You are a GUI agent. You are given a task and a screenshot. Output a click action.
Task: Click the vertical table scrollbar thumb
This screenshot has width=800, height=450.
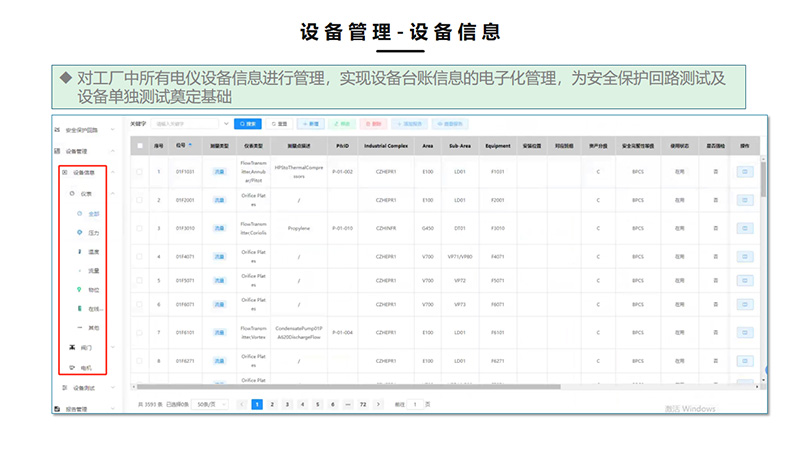click(763, 178)
